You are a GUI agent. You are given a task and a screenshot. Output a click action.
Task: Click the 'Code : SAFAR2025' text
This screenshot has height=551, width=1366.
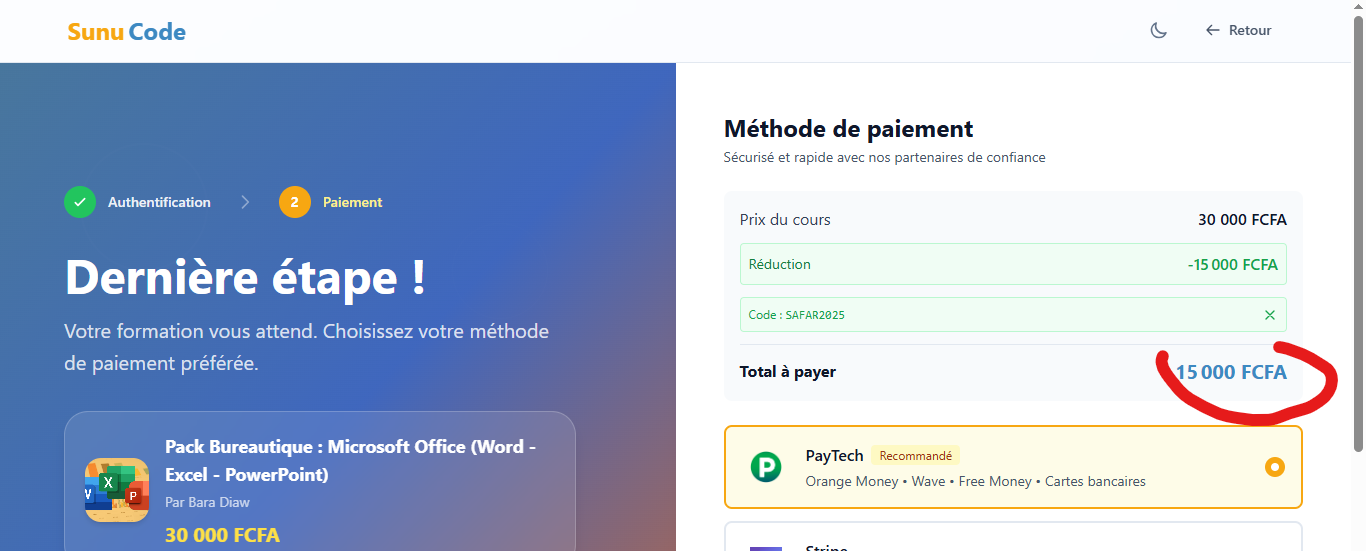pos(796,315)
